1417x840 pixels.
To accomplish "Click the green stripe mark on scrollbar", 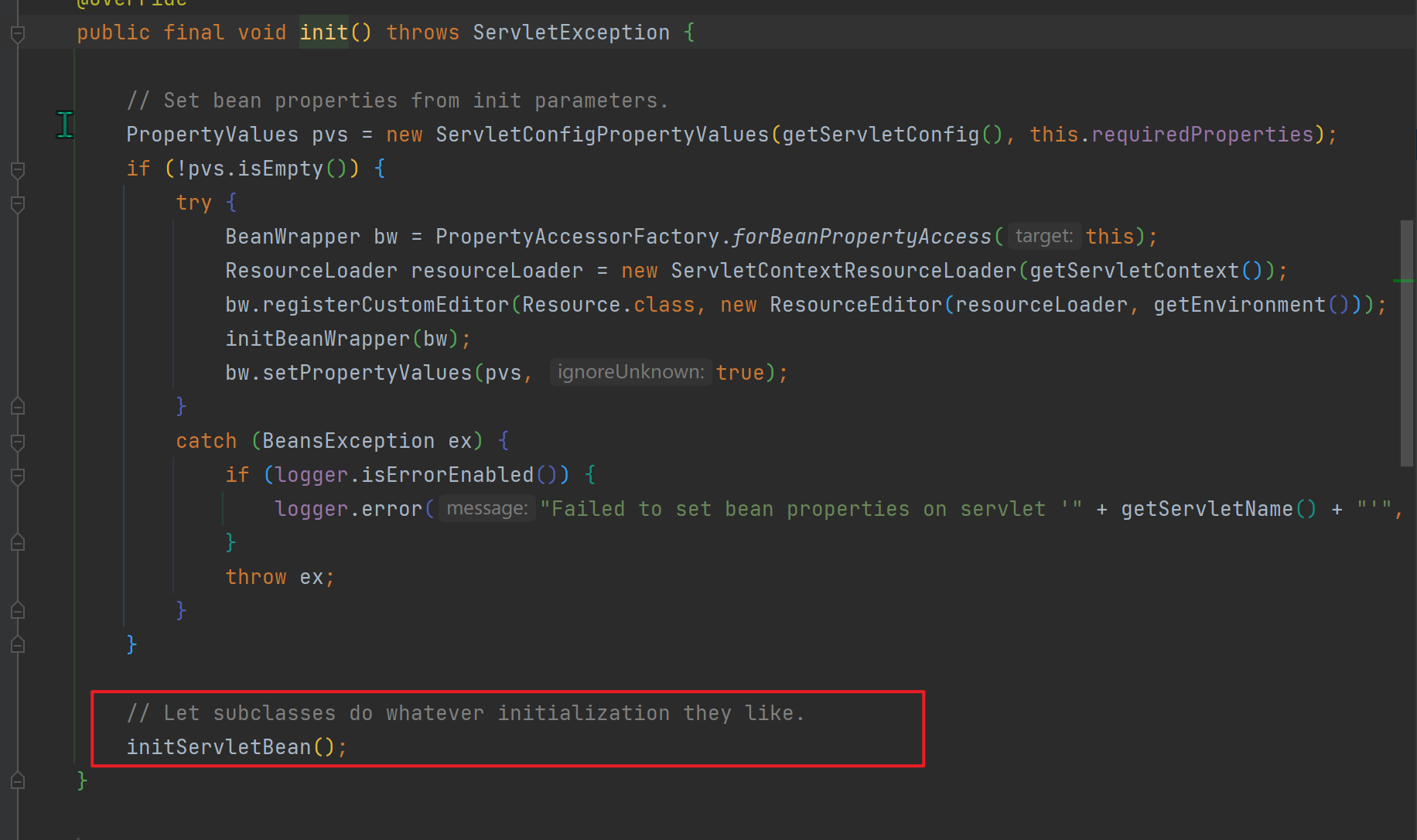I will 1404,281.
